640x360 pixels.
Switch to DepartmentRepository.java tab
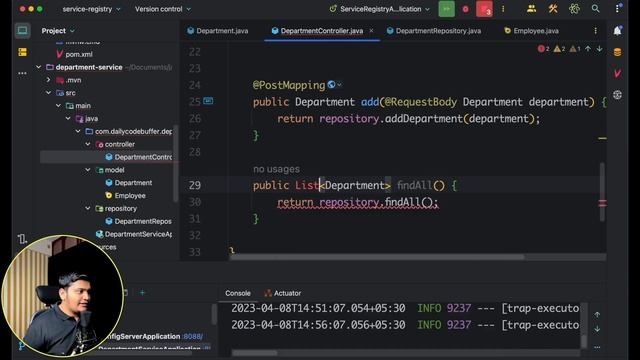(x=434, y=31)
